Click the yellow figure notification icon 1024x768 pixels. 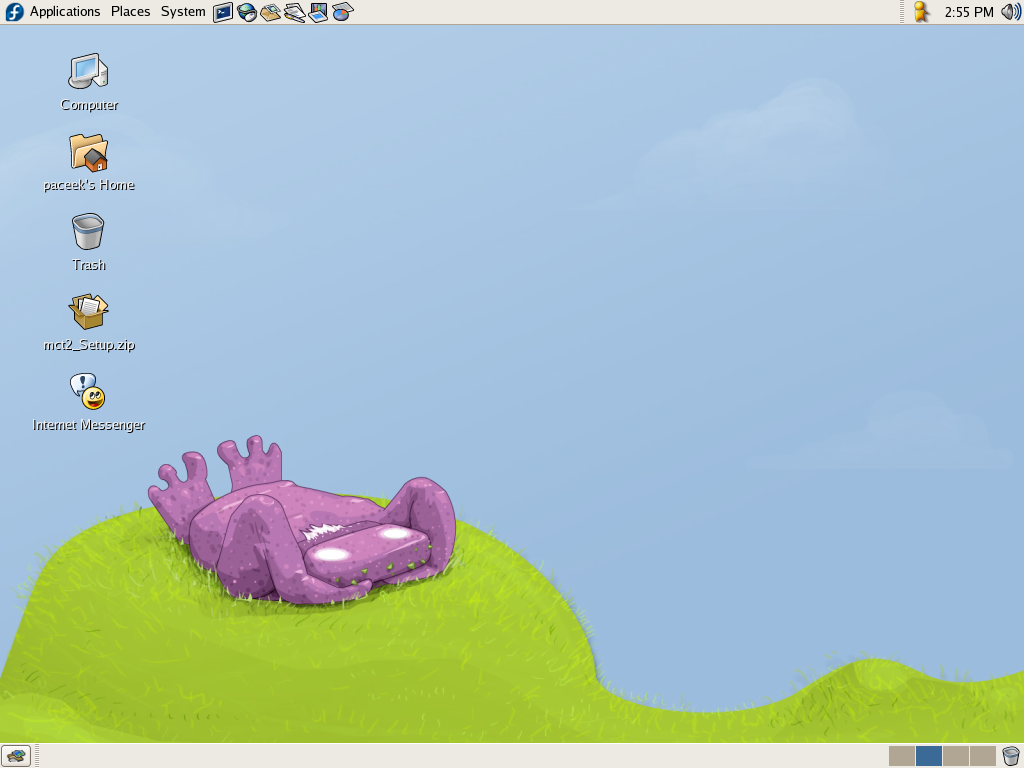(921, 12)
